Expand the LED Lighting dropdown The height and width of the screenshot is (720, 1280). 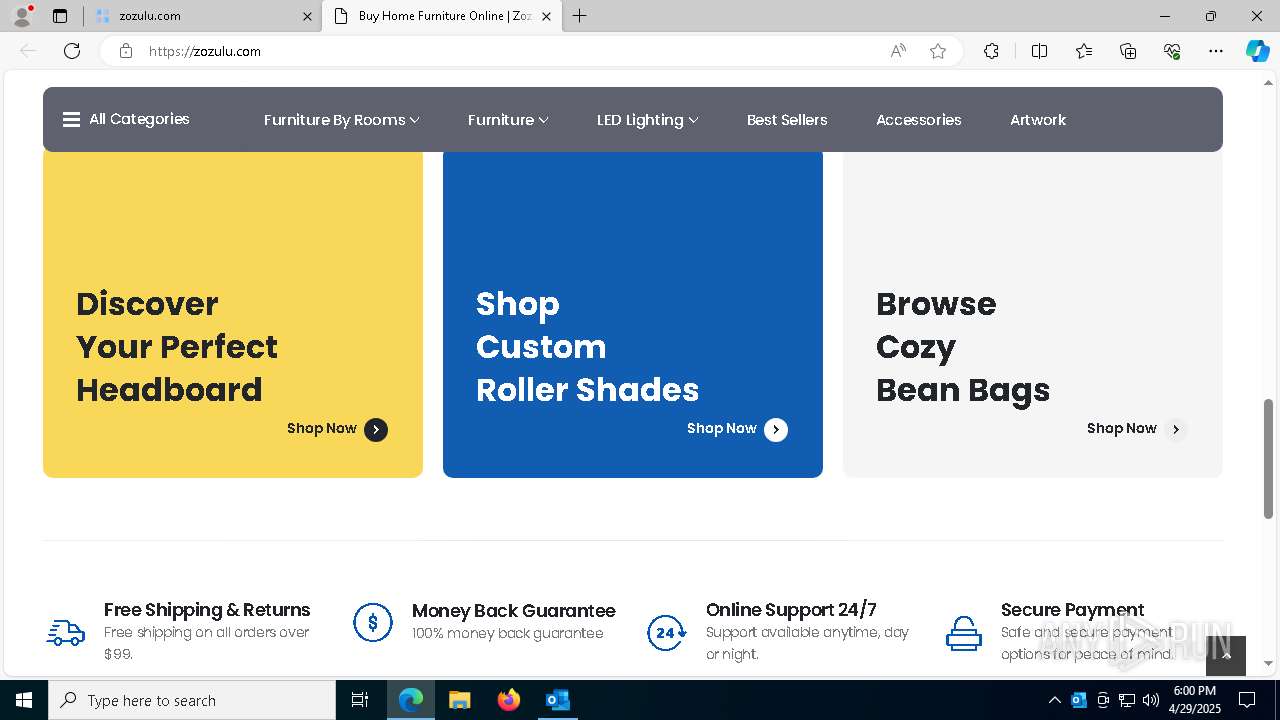(647, 120)
